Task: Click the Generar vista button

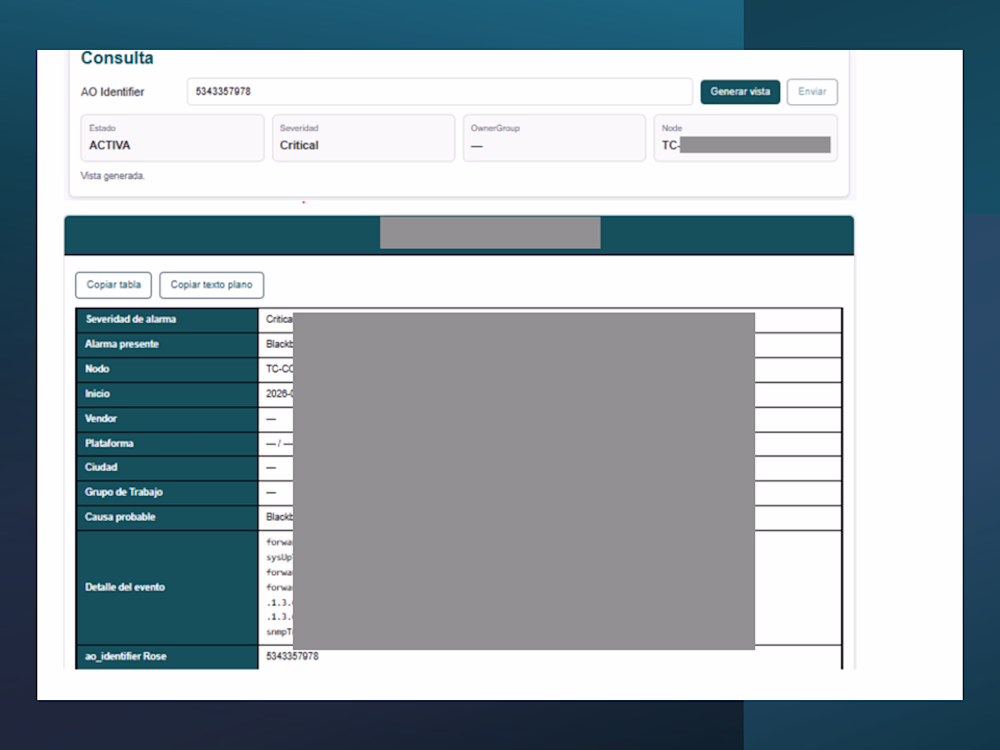Action: [740, 92]
